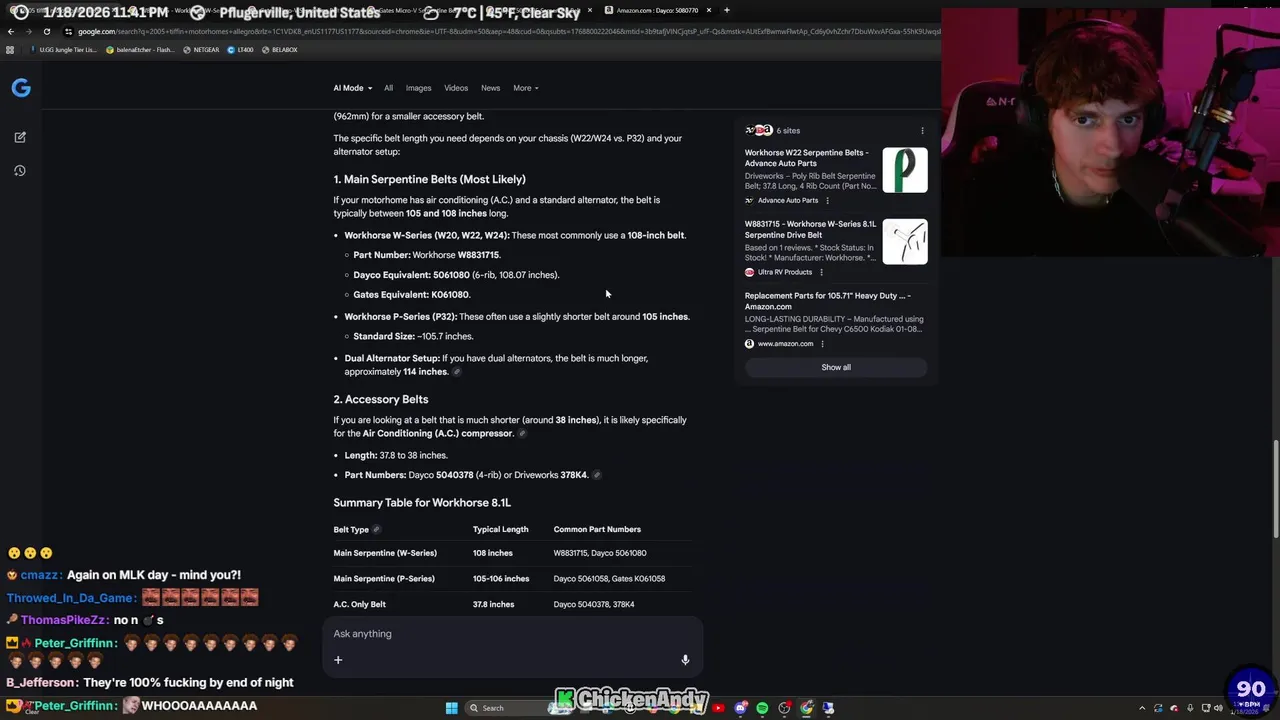The height and width of the screenshot is (720, 1280).
Task: Open AI Mode history clock icon
Action: click(20, 171)
